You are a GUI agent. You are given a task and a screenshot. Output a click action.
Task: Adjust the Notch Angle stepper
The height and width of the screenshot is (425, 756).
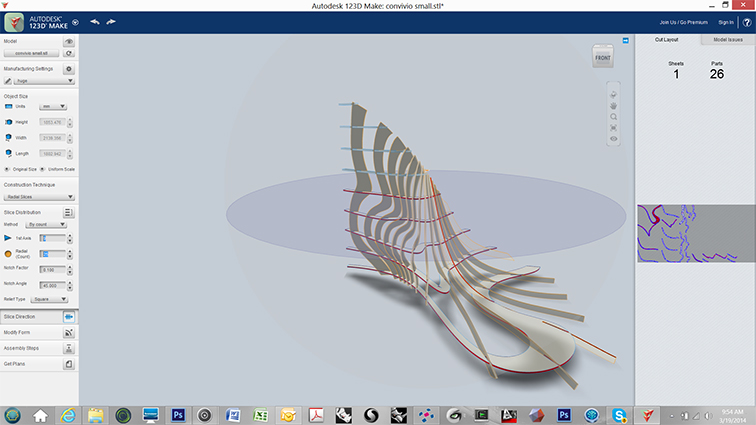coord(70,286)
